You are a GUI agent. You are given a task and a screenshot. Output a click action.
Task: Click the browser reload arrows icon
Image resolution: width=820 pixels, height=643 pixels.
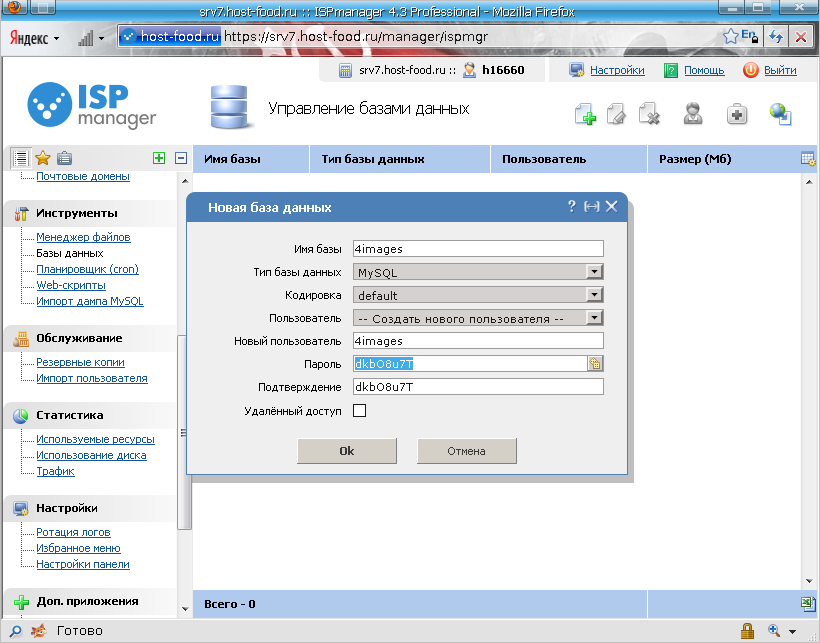776,37
